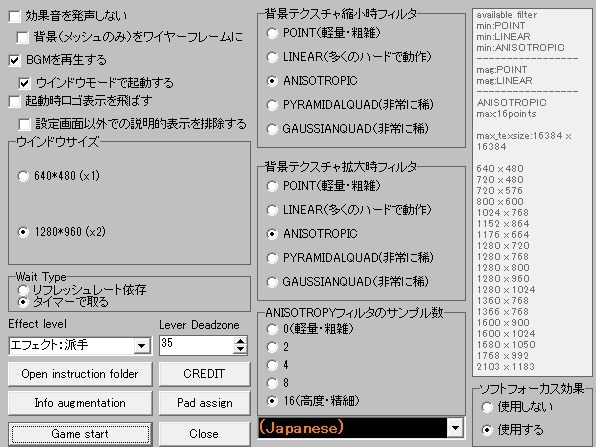The width and height of the screenshot is (596, 447).
Task: Set anisotropy sample count to 2
Action: coord(272,347)
